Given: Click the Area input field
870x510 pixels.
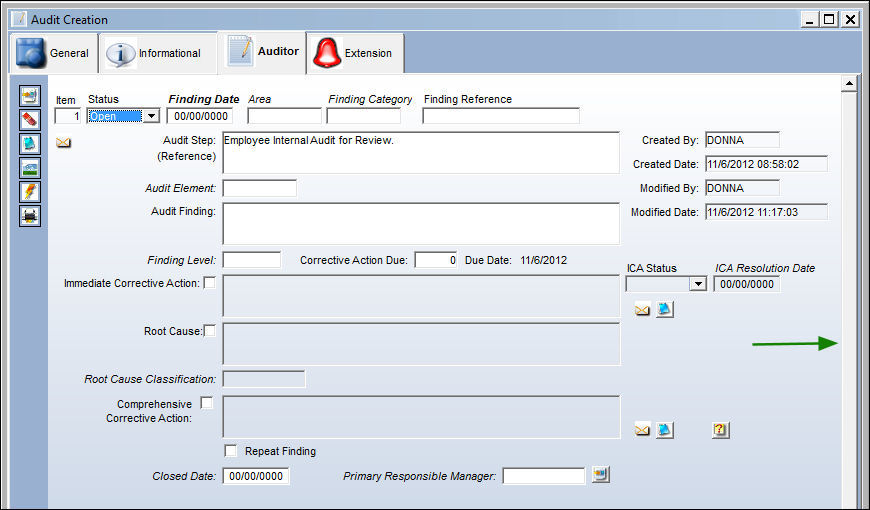Looking at the screenshot, I should click(x=284, y=116).
